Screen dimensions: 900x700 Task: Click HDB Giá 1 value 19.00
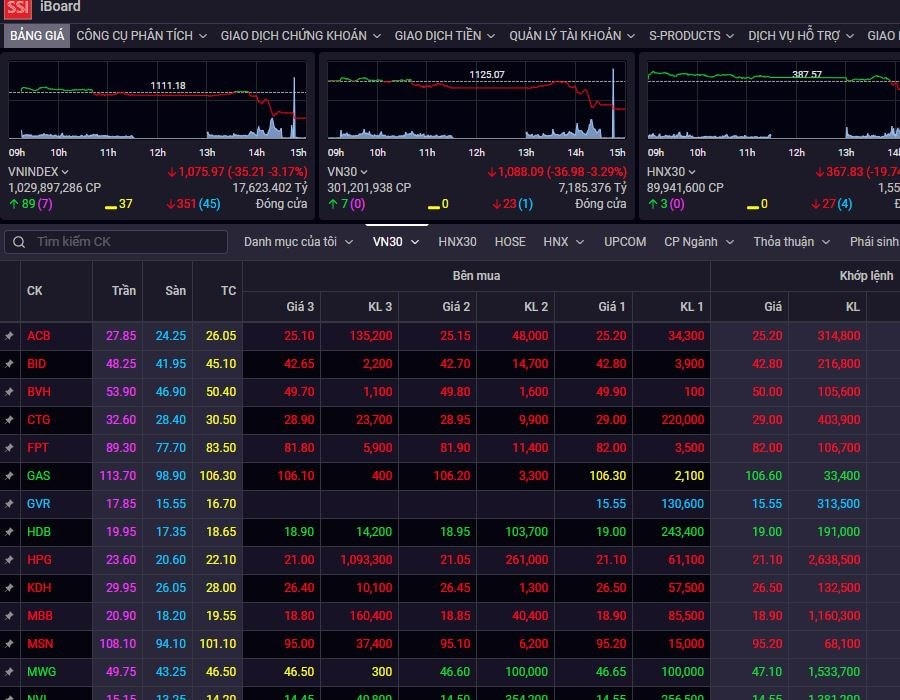[611, 532]
